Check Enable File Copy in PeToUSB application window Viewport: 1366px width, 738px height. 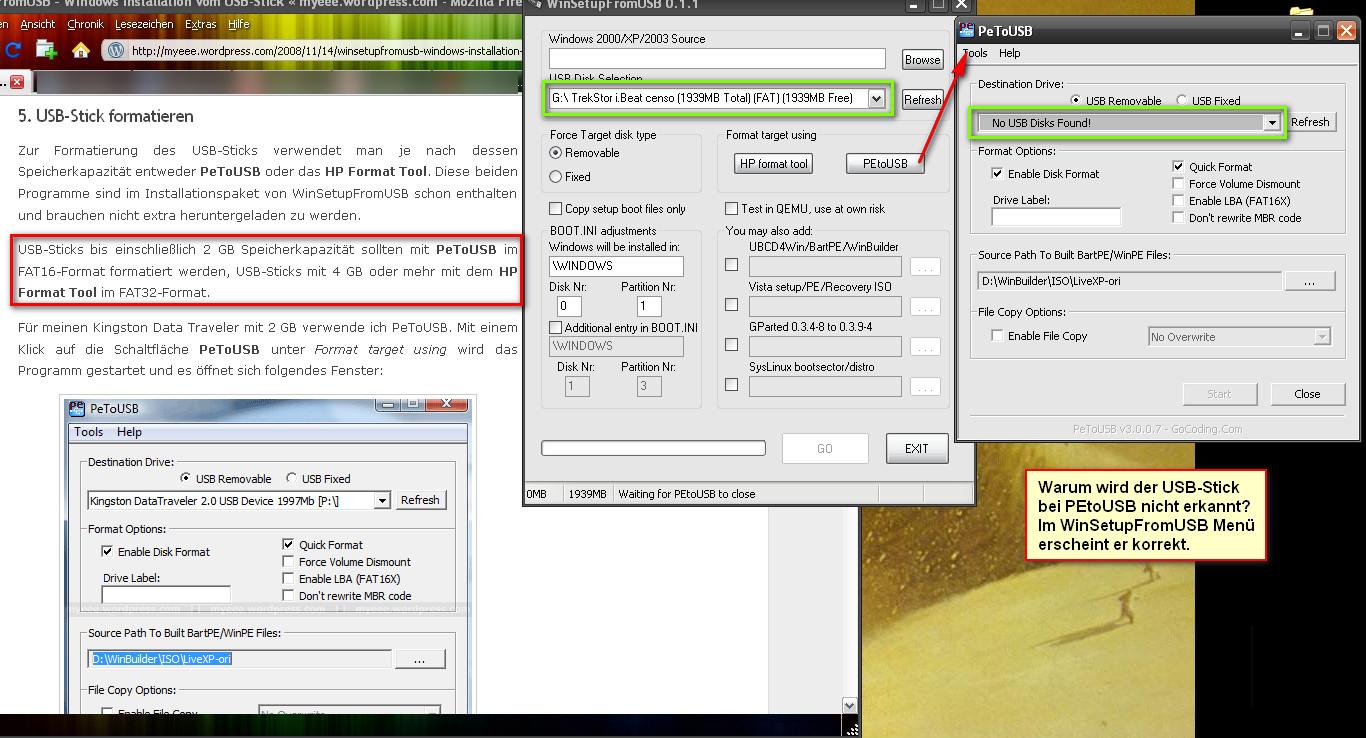(997, 336)
